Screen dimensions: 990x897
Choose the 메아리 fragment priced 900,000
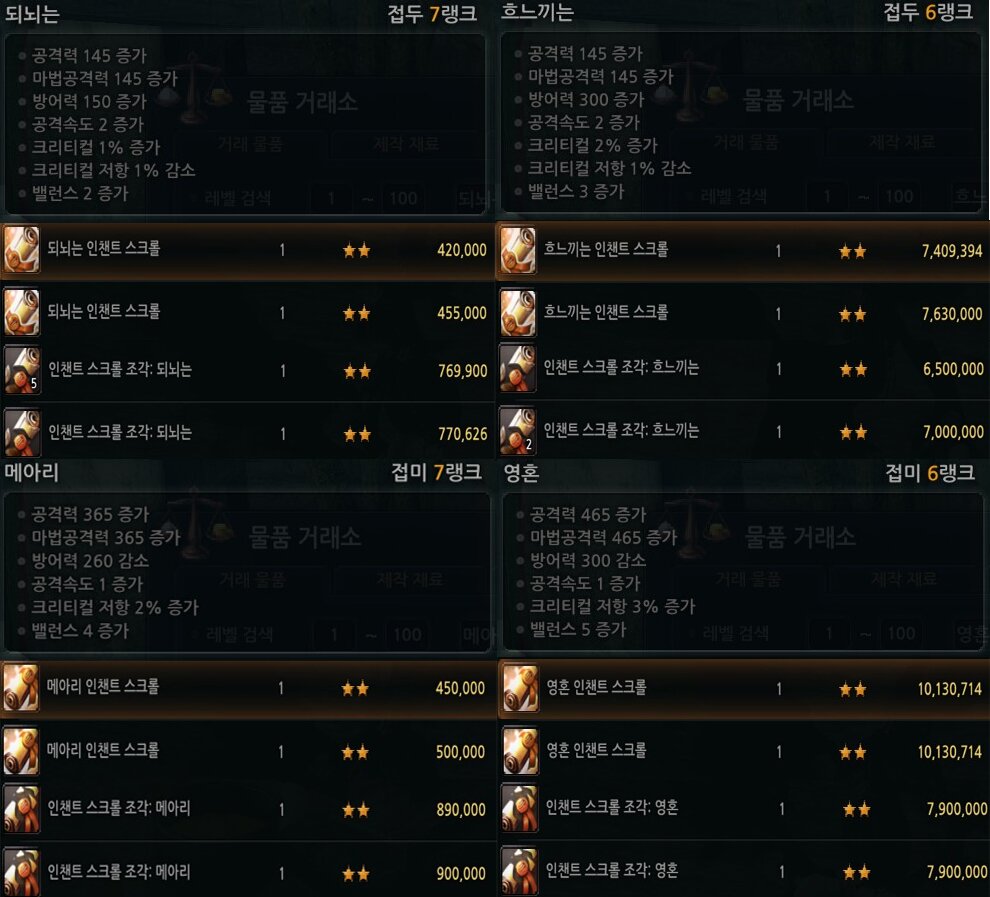247,872
